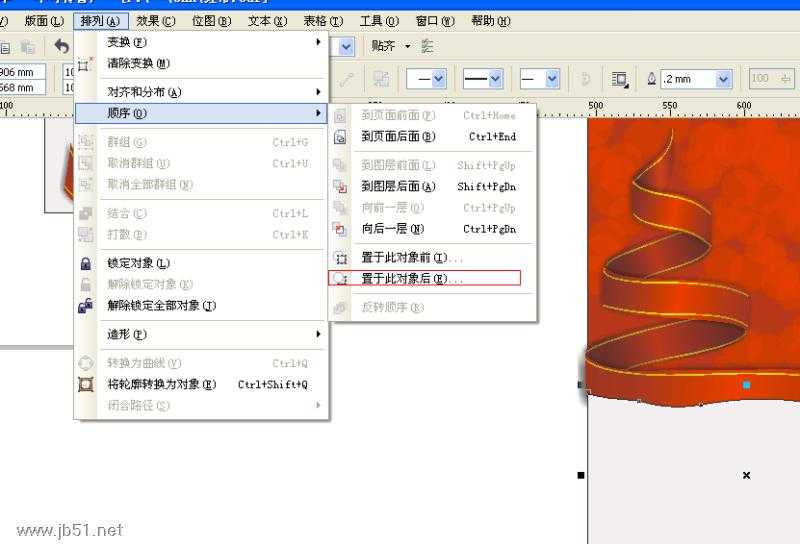This screenshot has width=800, height=544.
Task: Click the cyan node on the ribbon
Action: coord(746,385)
